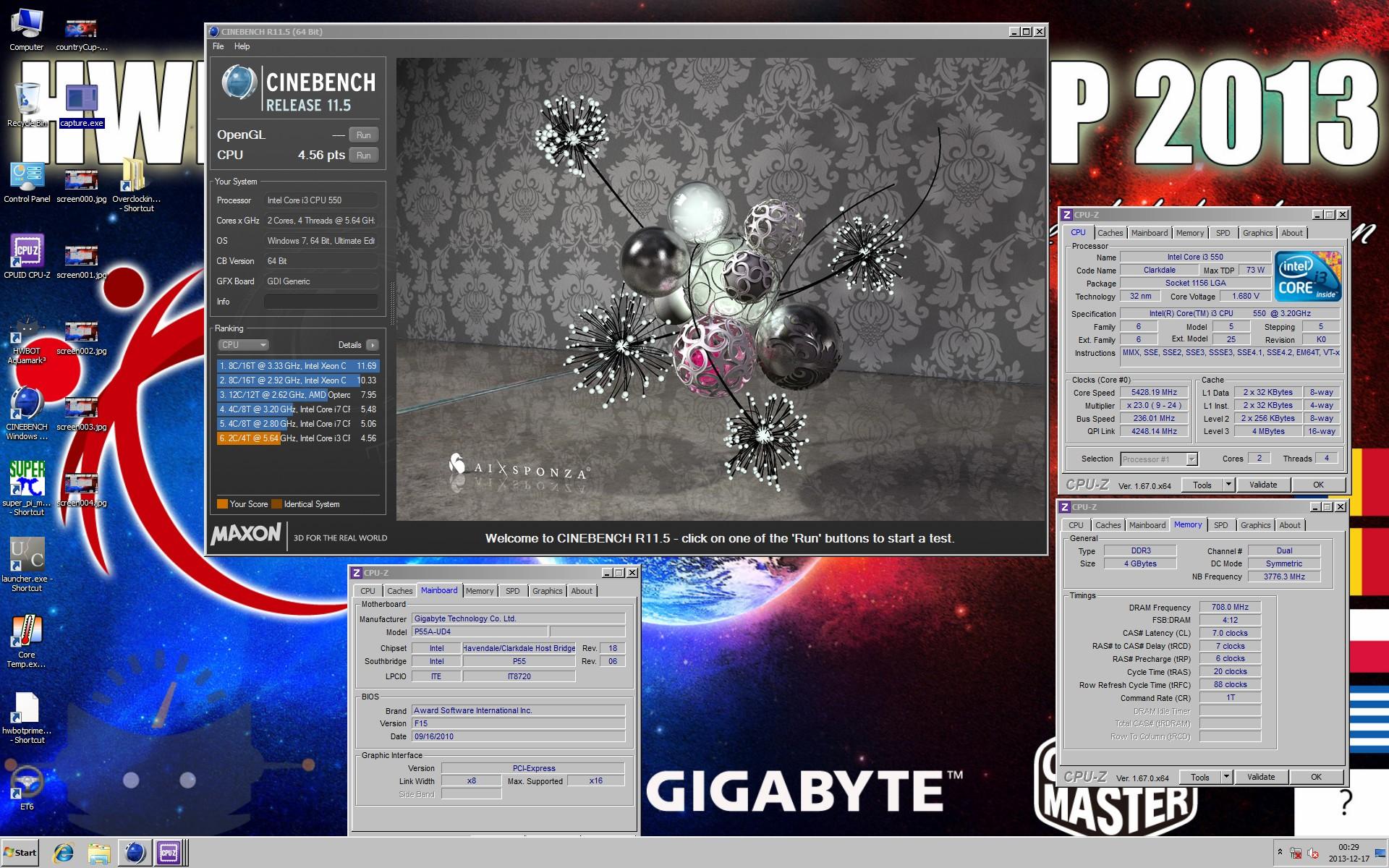
Task: Switch to CINEBENCH taskbar button
Action: pyautogui.click(x=135, y=853)
